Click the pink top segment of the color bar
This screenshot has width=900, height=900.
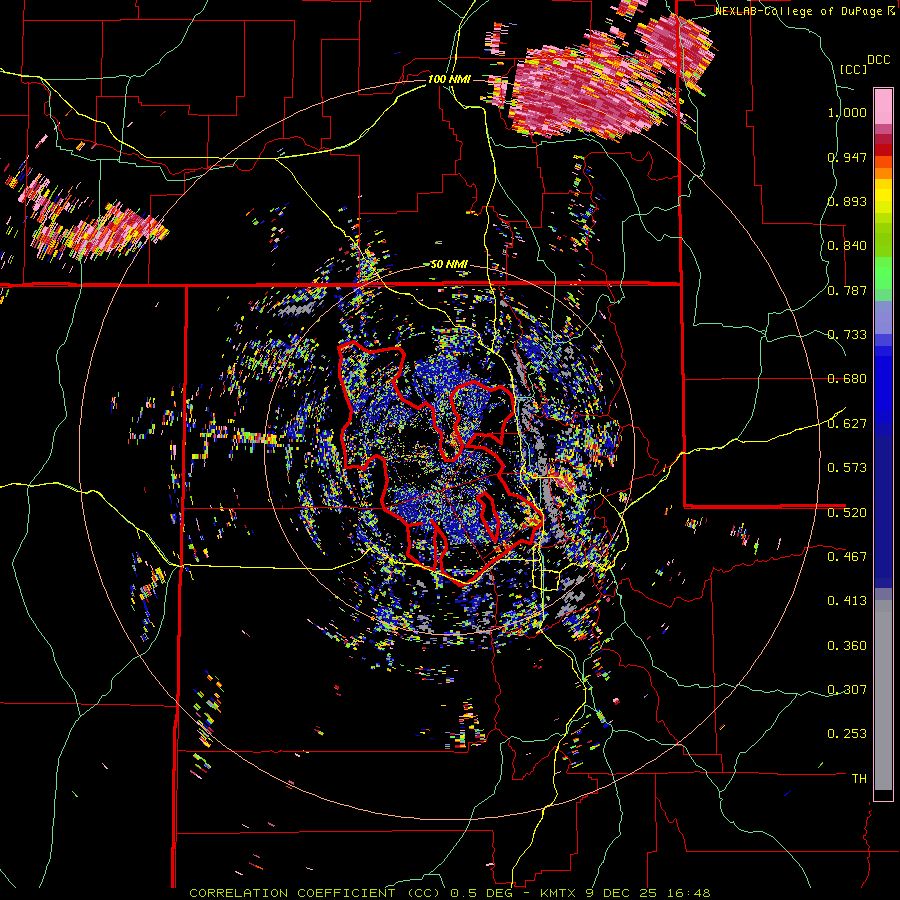tap(883, 106)
